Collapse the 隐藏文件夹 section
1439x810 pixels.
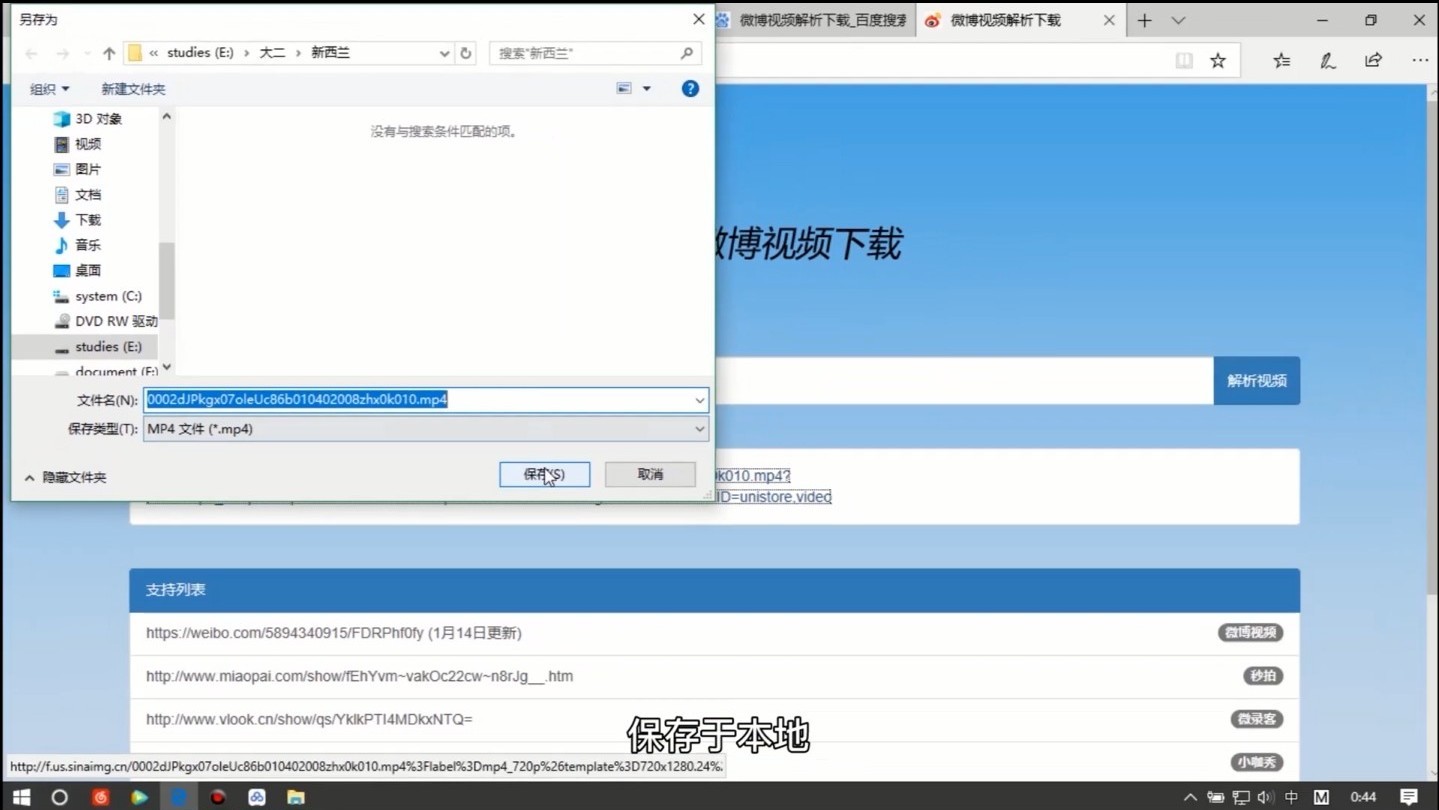pos(66,477)
